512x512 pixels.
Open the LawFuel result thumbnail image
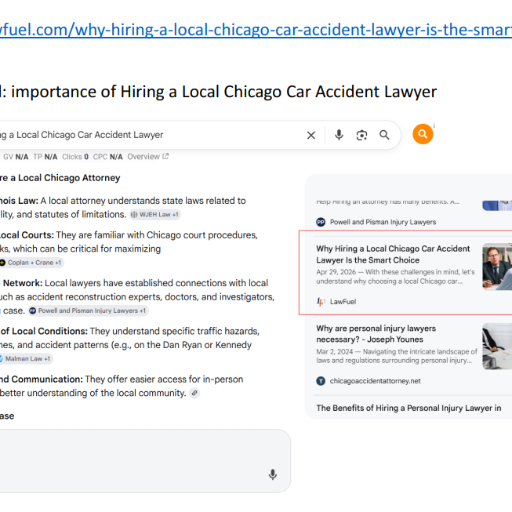(497, 267)
